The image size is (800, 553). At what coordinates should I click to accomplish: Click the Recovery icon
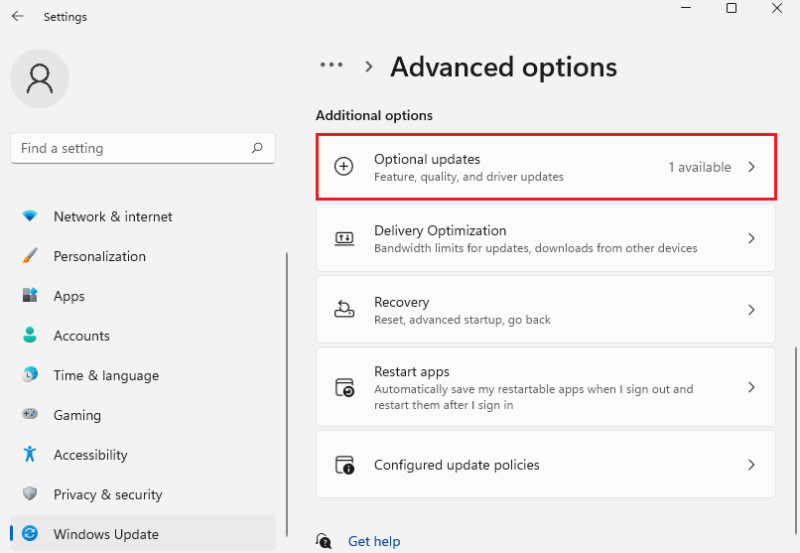click(344, 309)
